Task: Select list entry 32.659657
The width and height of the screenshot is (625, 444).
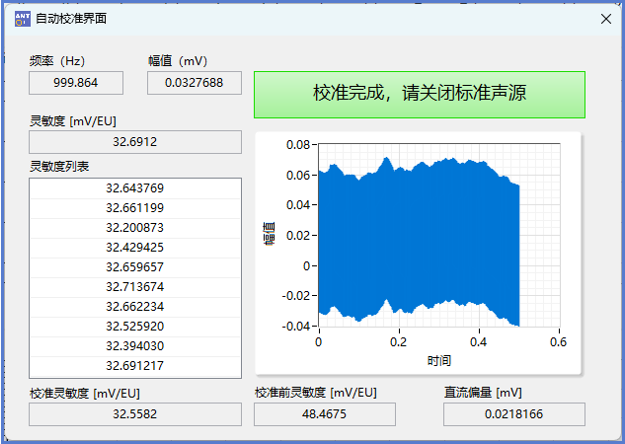Action: point(135,267)
